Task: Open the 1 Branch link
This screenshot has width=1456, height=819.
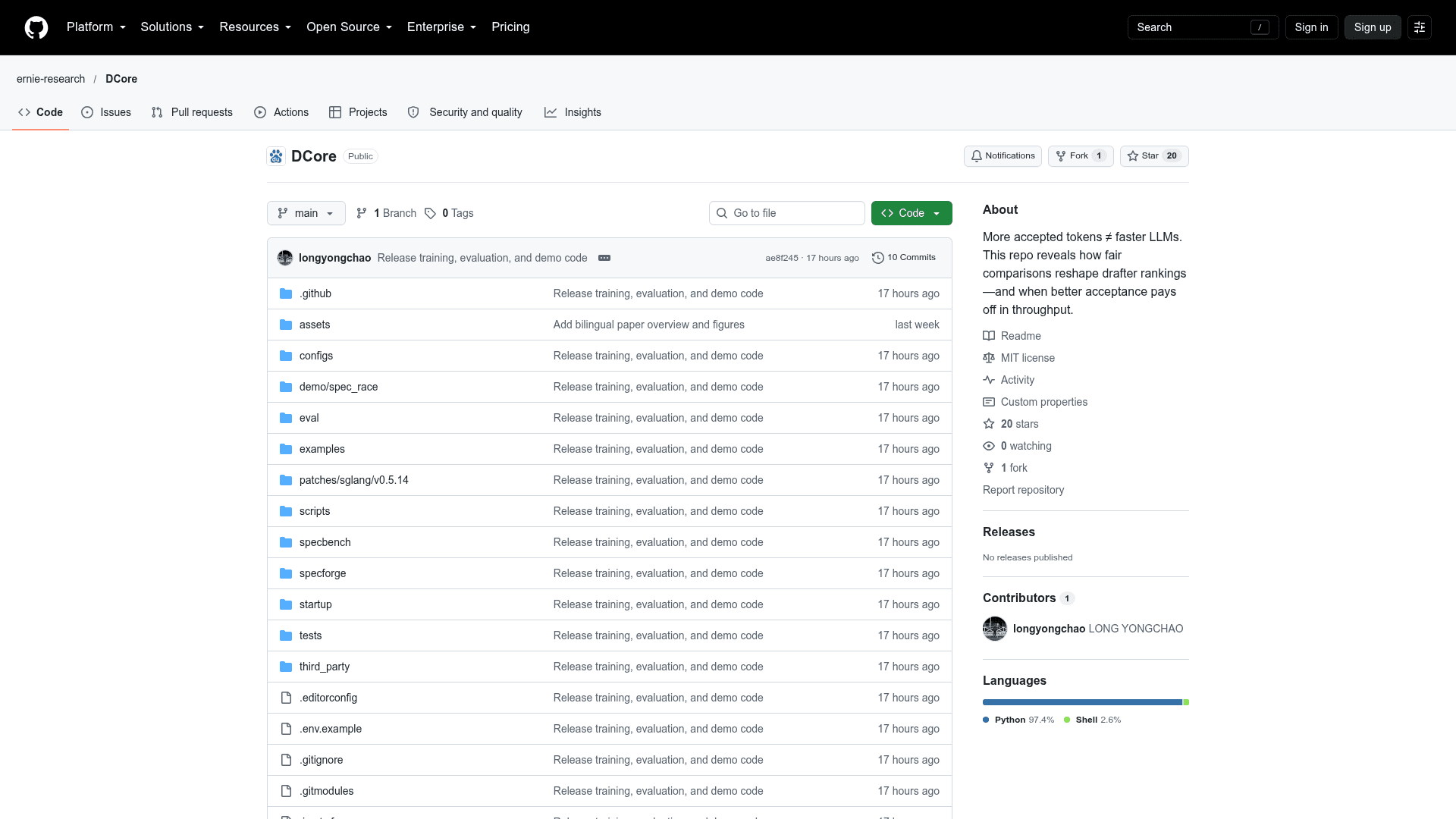Action: coord(386,213)
